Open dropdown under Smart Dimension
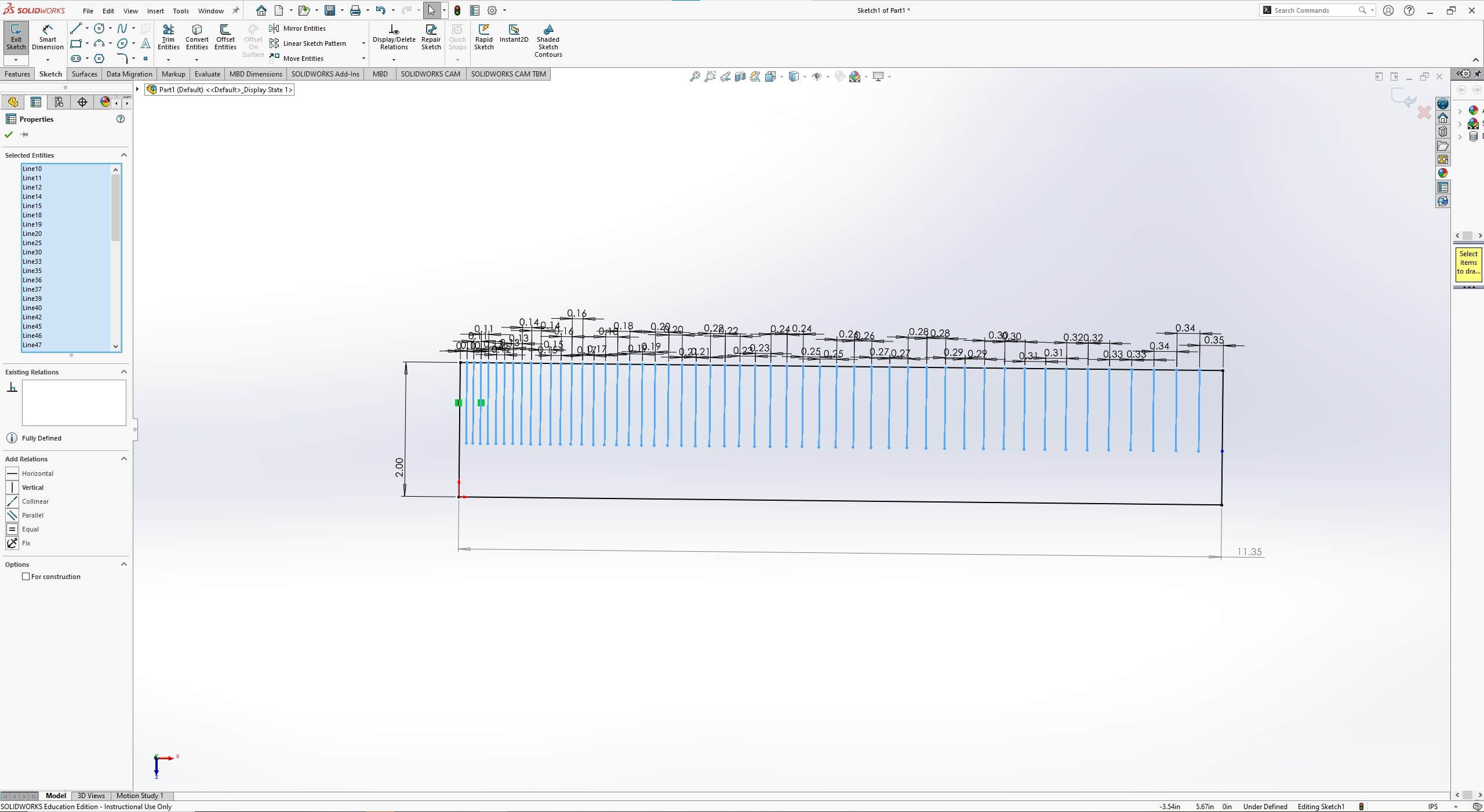This screenshot has height=812, width=1484. pos(48,60)
